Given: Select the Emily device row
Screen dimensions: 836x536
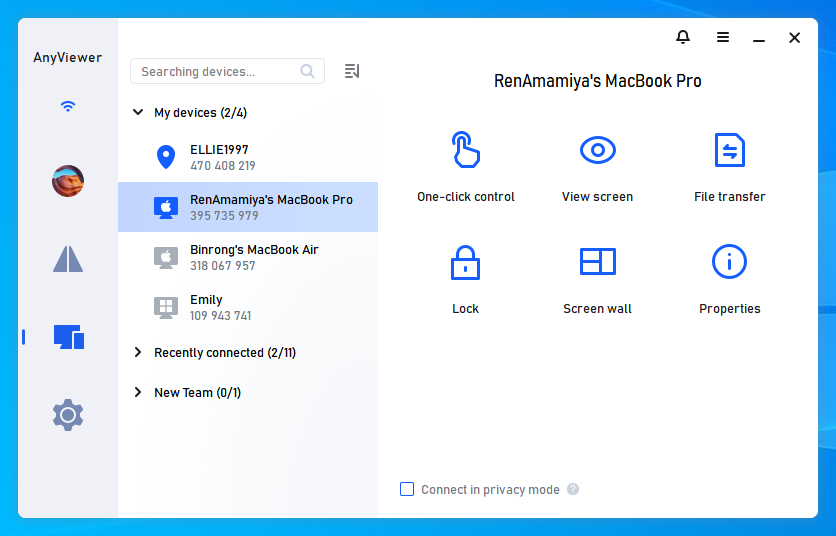Looking at the screenshot, I should tap(248, 307).
